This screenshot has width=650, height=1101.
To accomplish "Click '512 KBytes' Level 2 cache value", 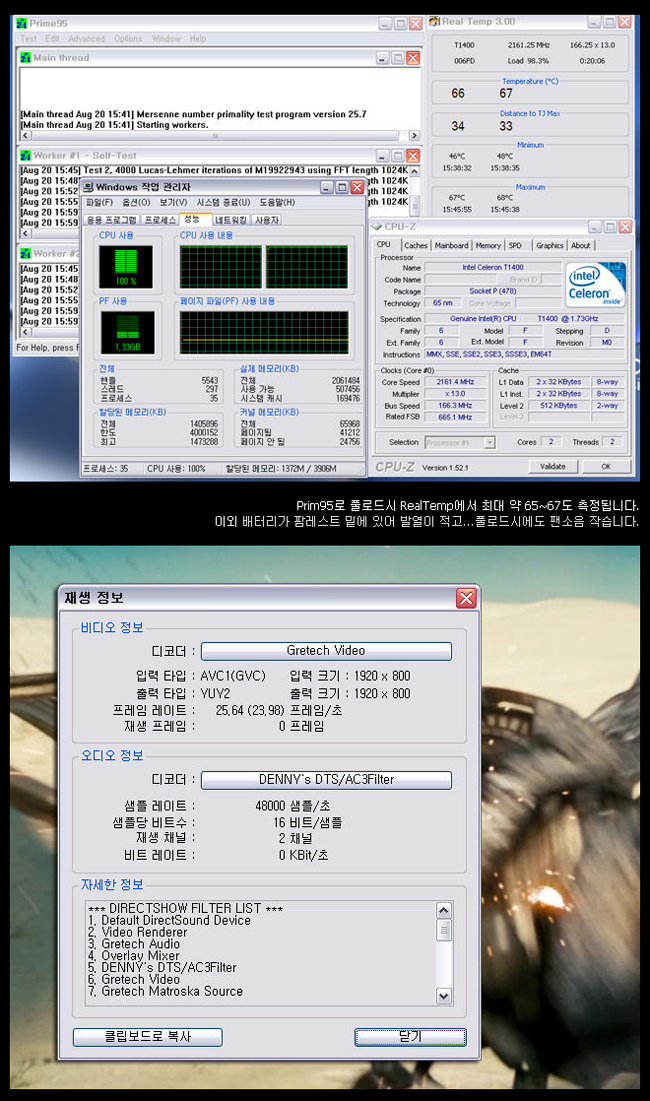I will coord(559,405).
